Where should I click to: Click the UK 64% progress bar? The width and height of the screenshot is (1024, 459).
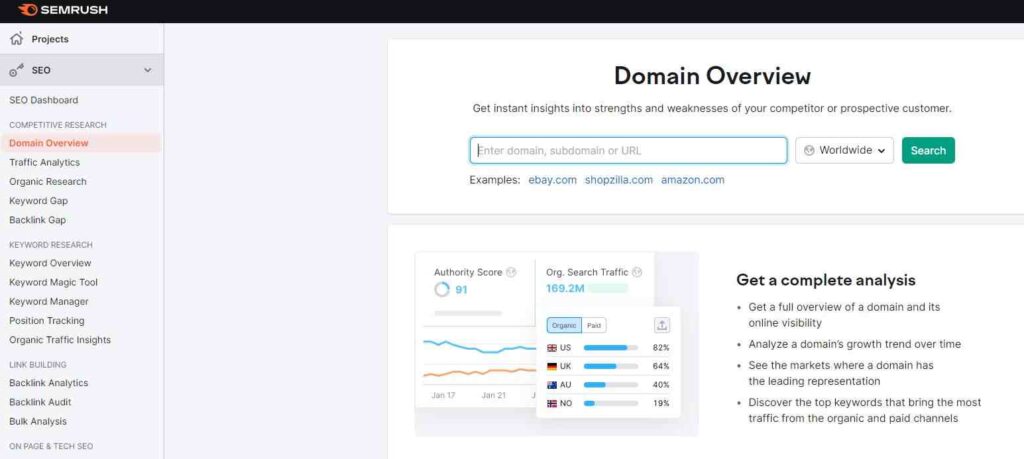pos(611,366)
